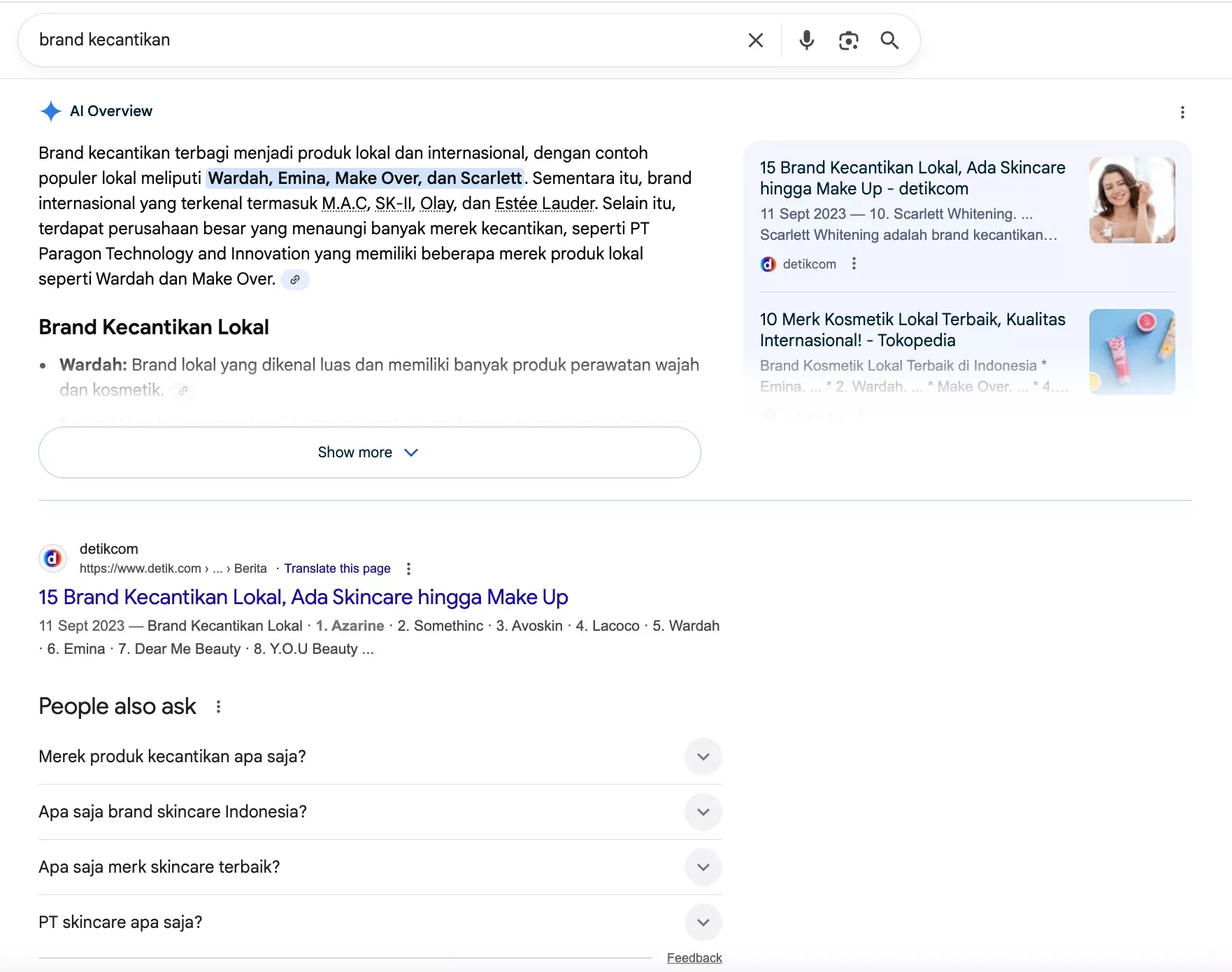1232x972 pixels.
Task: Click the link chip after 'Make Over.' paragraph
Action: click(x=295, y=280)
